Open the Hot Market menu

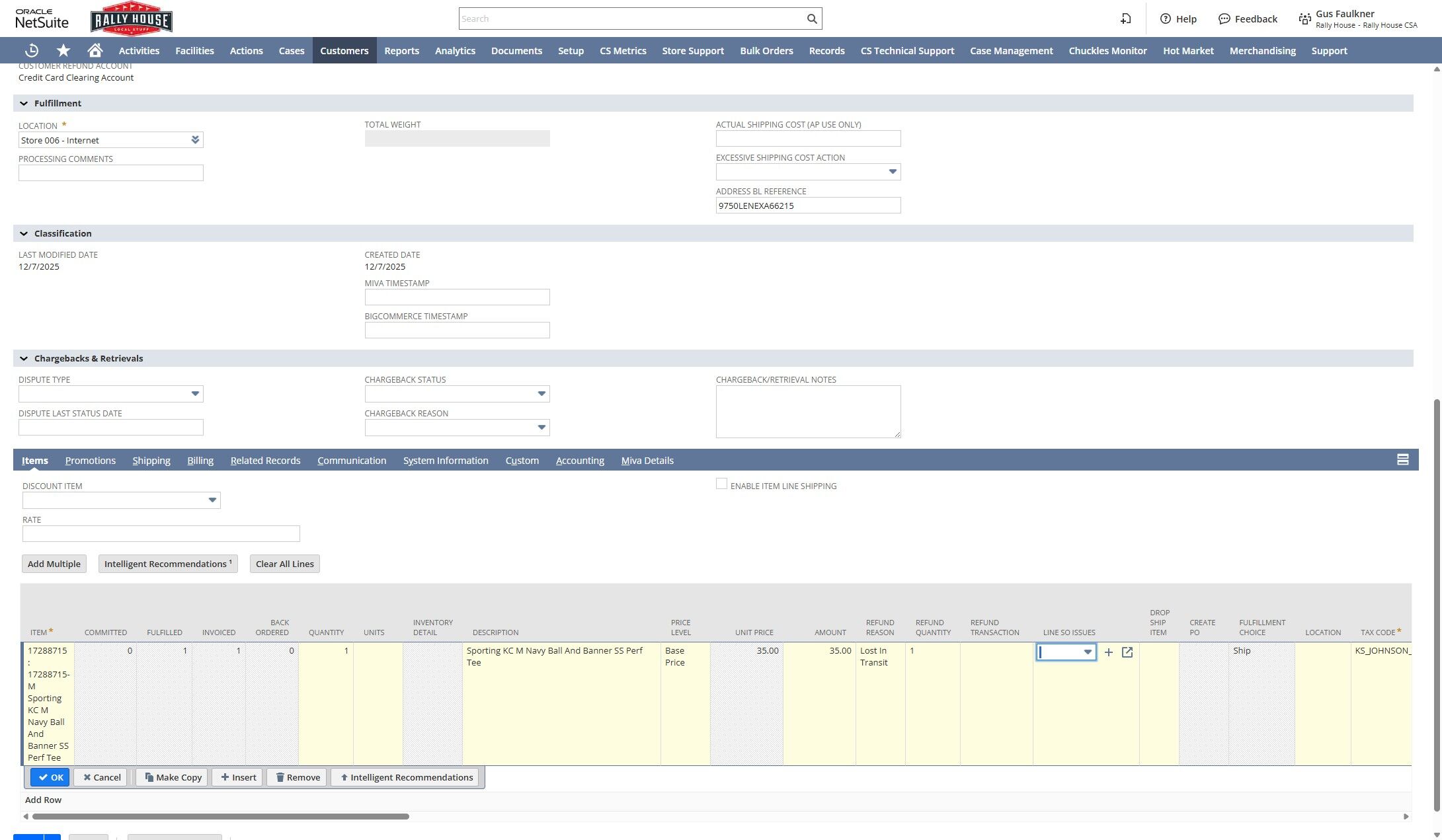(x=1188, y=50)
